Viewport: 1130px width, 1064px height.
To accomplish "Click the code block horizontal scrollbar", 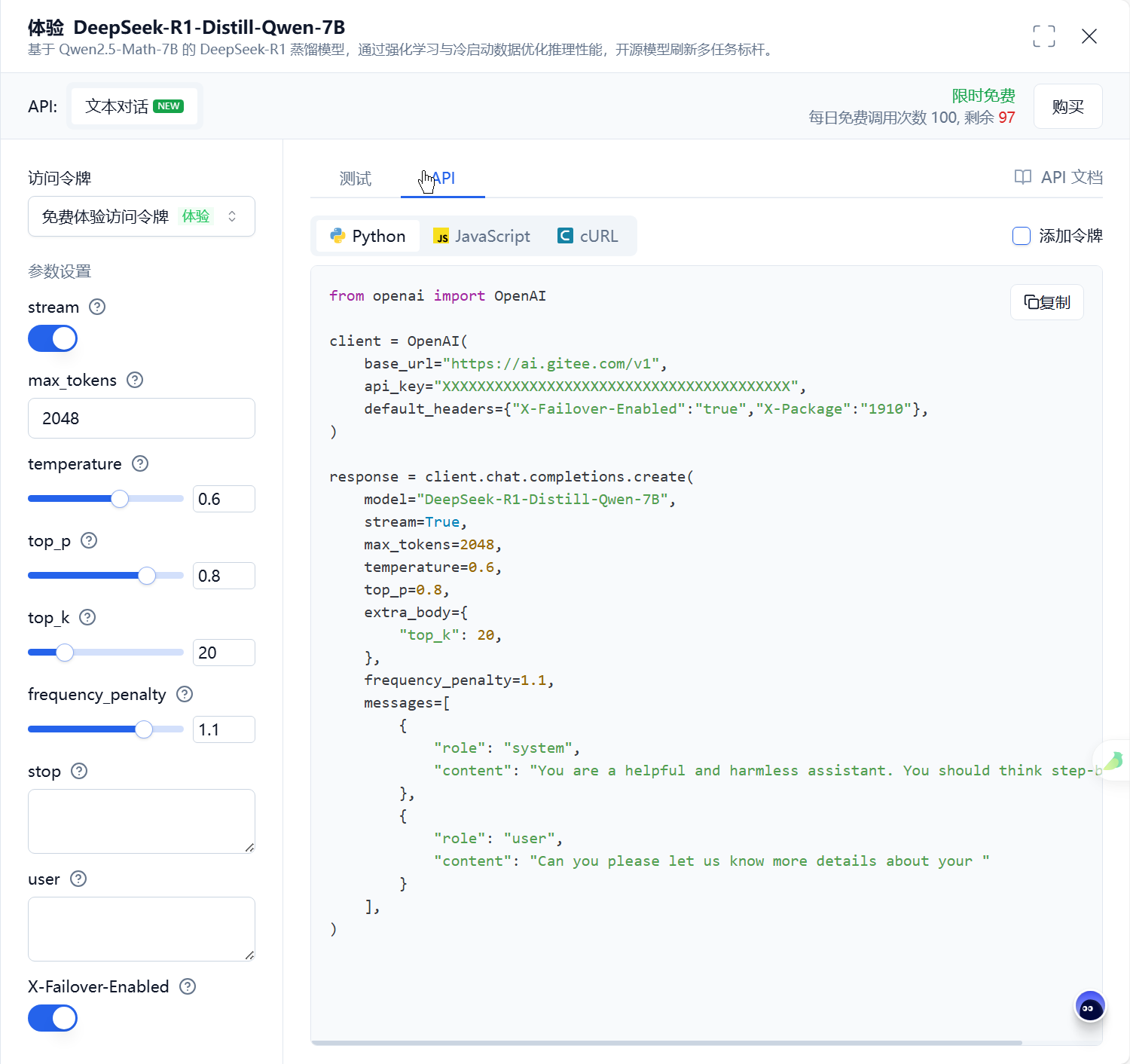I will 667,1043.
